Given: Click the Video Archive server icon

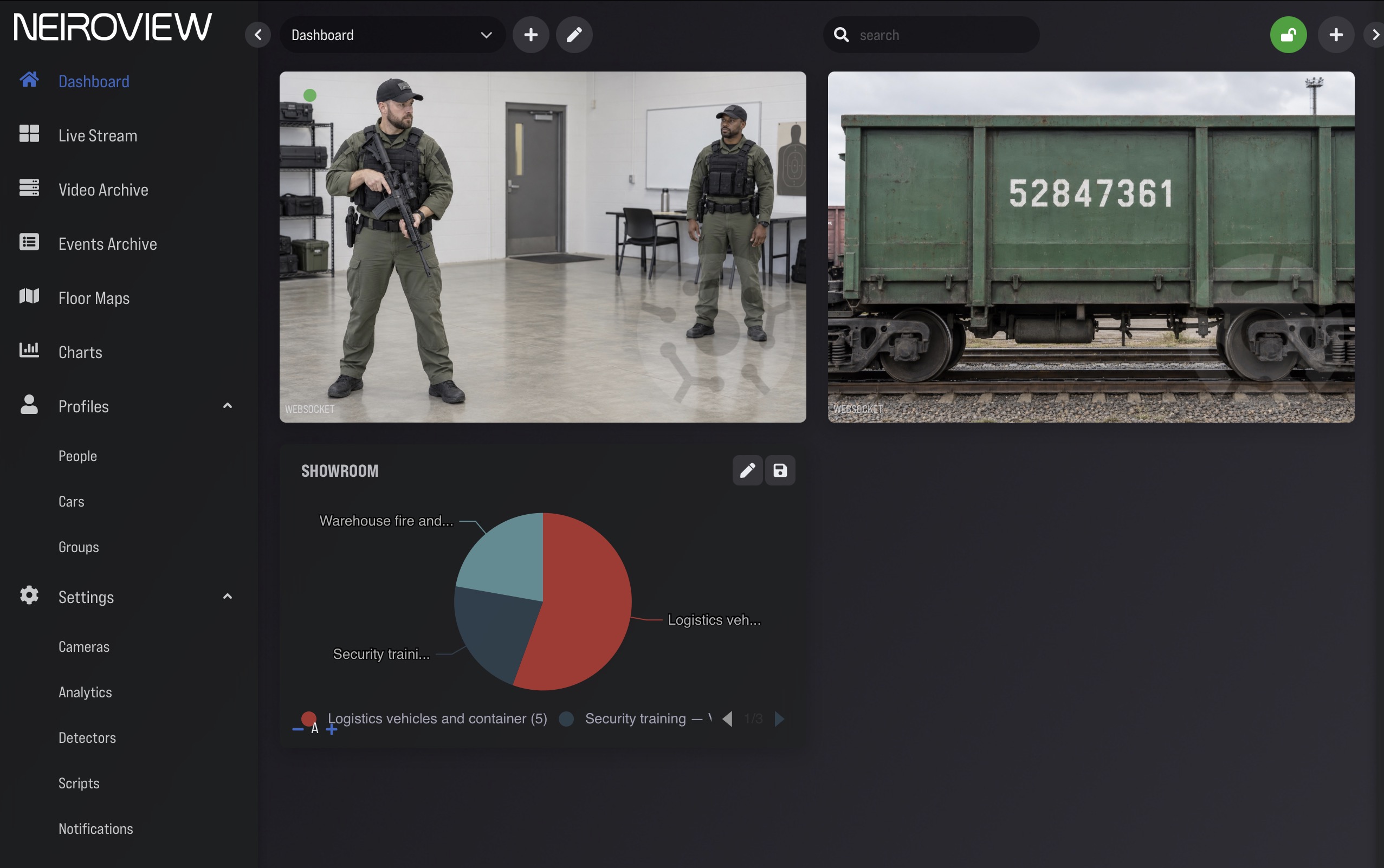Looking at the screenshot, I should pos(29,187).
